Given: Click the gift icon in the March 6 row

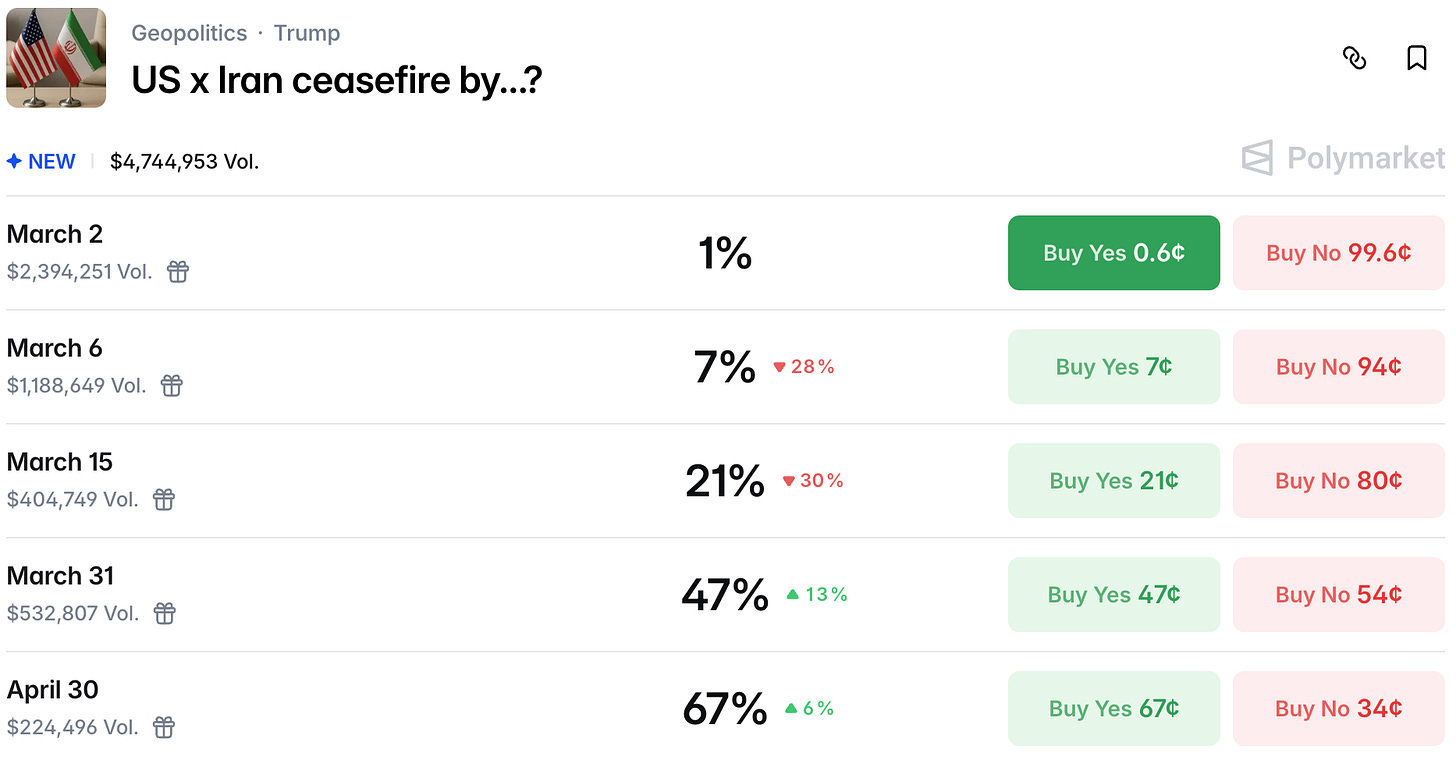Looking at the screenshot, I should (172, 386).
